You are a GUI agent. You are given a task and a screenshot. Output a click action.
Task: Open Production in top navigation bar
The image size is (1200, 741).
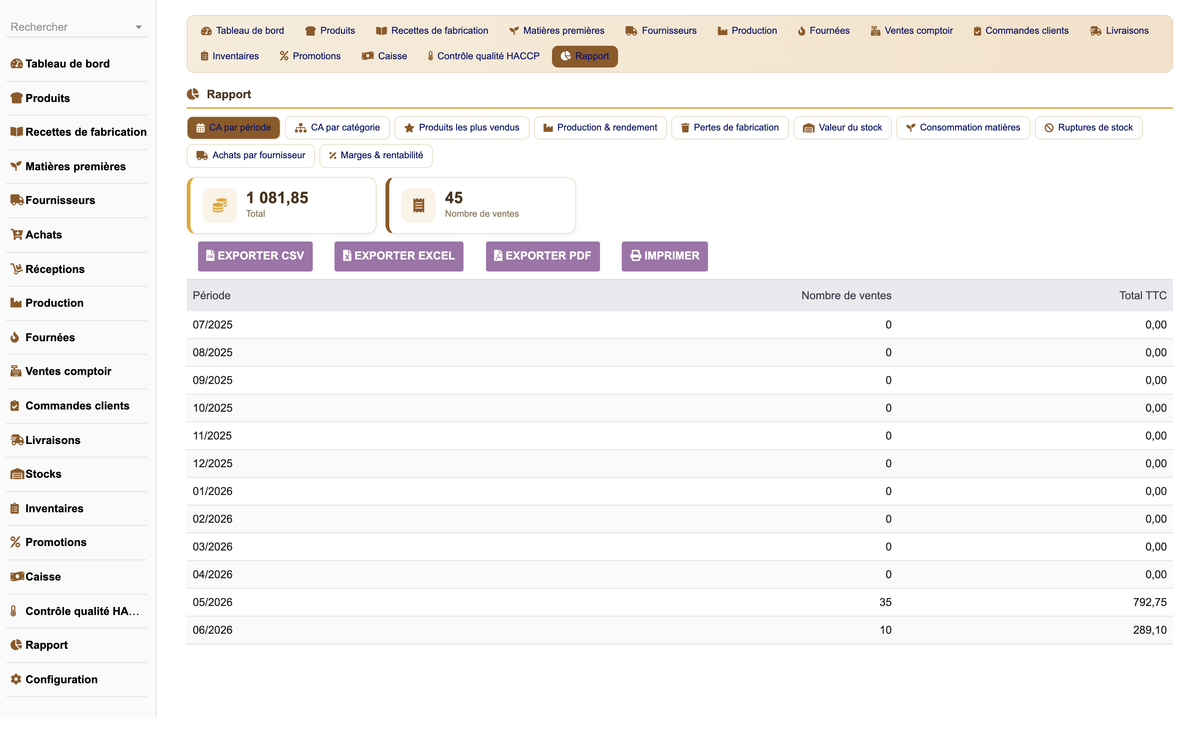tap(747, 31)
